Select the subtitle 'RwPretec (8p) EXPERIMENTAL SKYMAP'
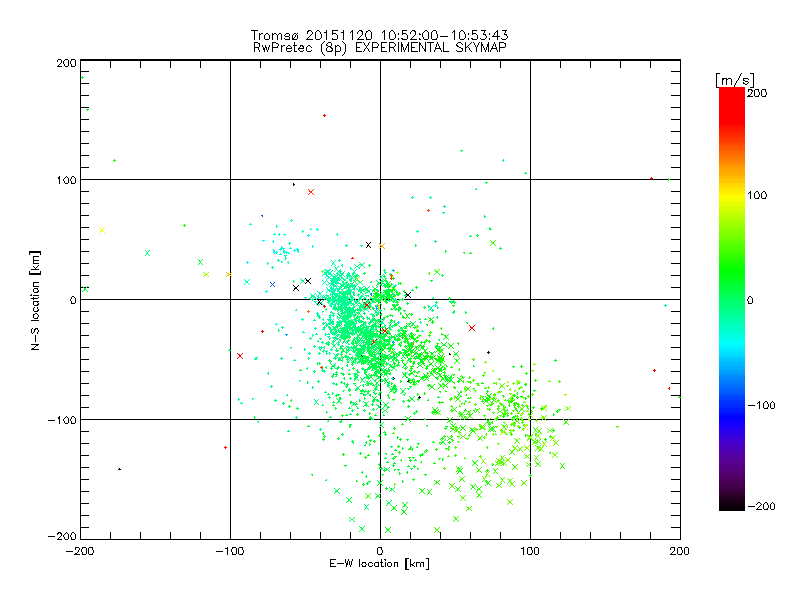800x600 pixels. [380, 47]
